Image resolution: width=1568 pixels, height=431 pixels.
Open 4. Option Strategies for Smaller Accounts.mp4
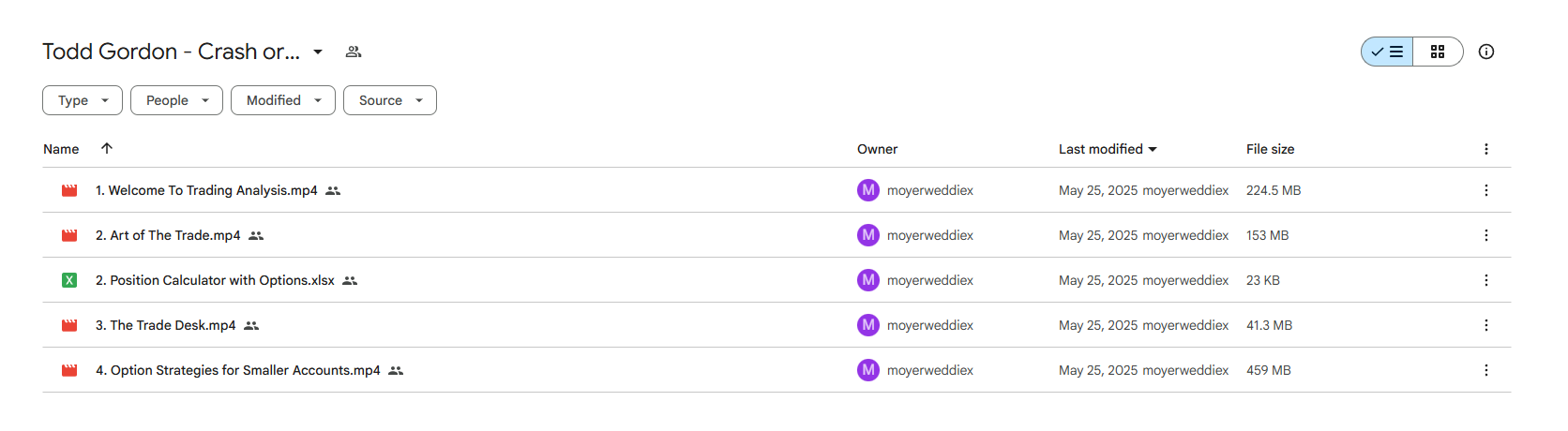[238, 370]
